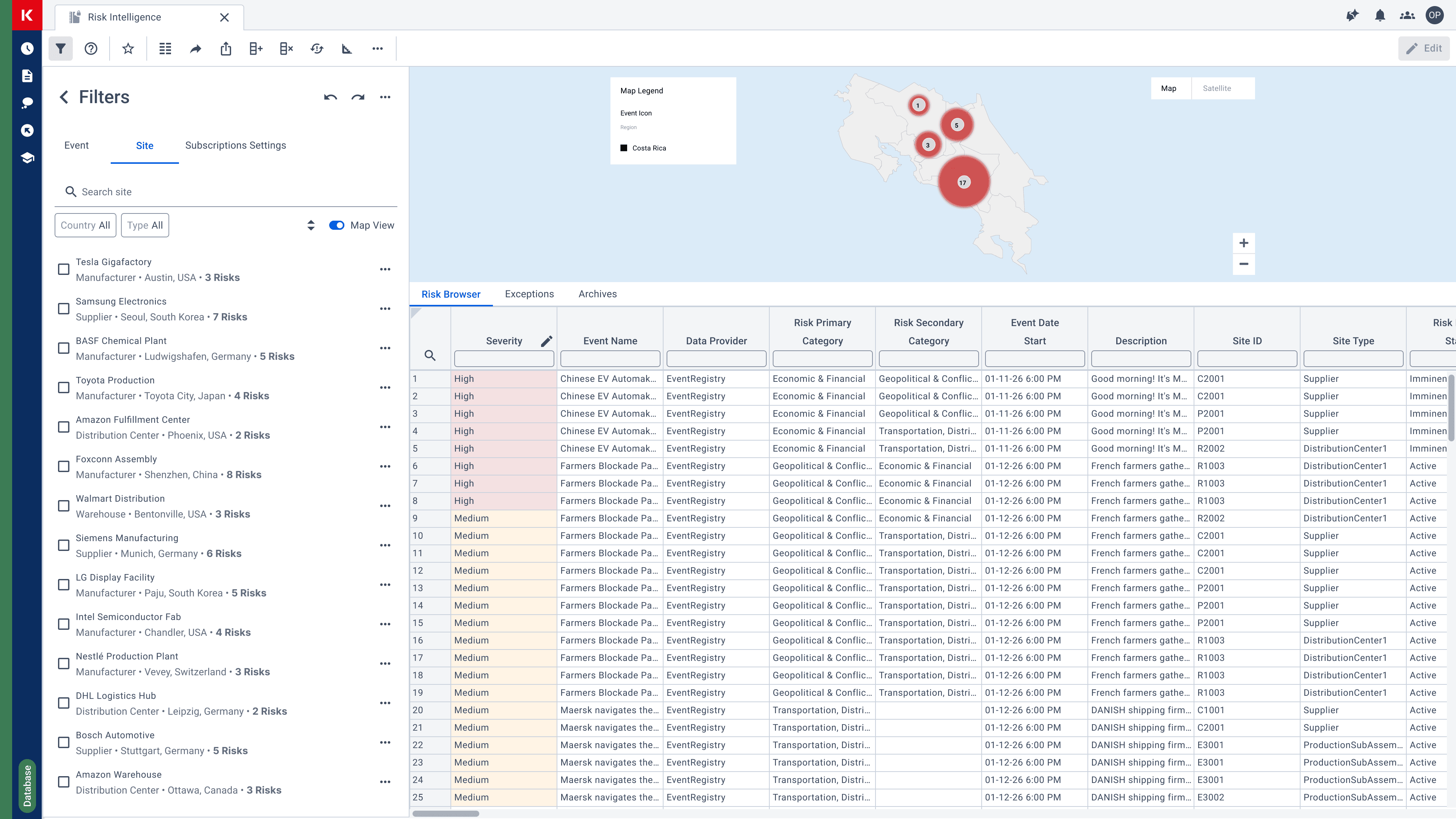1456x819 pixels.
Task: Switch map to Satellite view
Action: pyautogui.click(x=1216, y=88)
